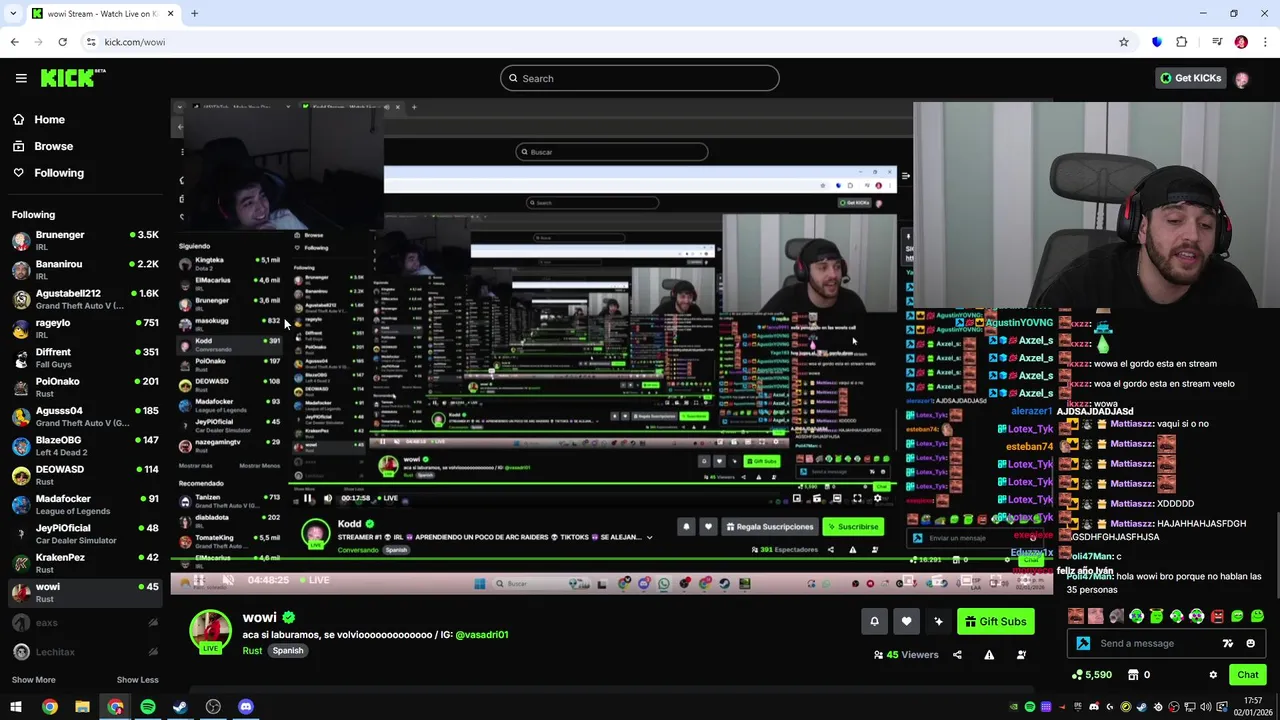Open Aguss04 channel in sidebar
Screen dimensions: 1280x720
[x=85, y=416]
